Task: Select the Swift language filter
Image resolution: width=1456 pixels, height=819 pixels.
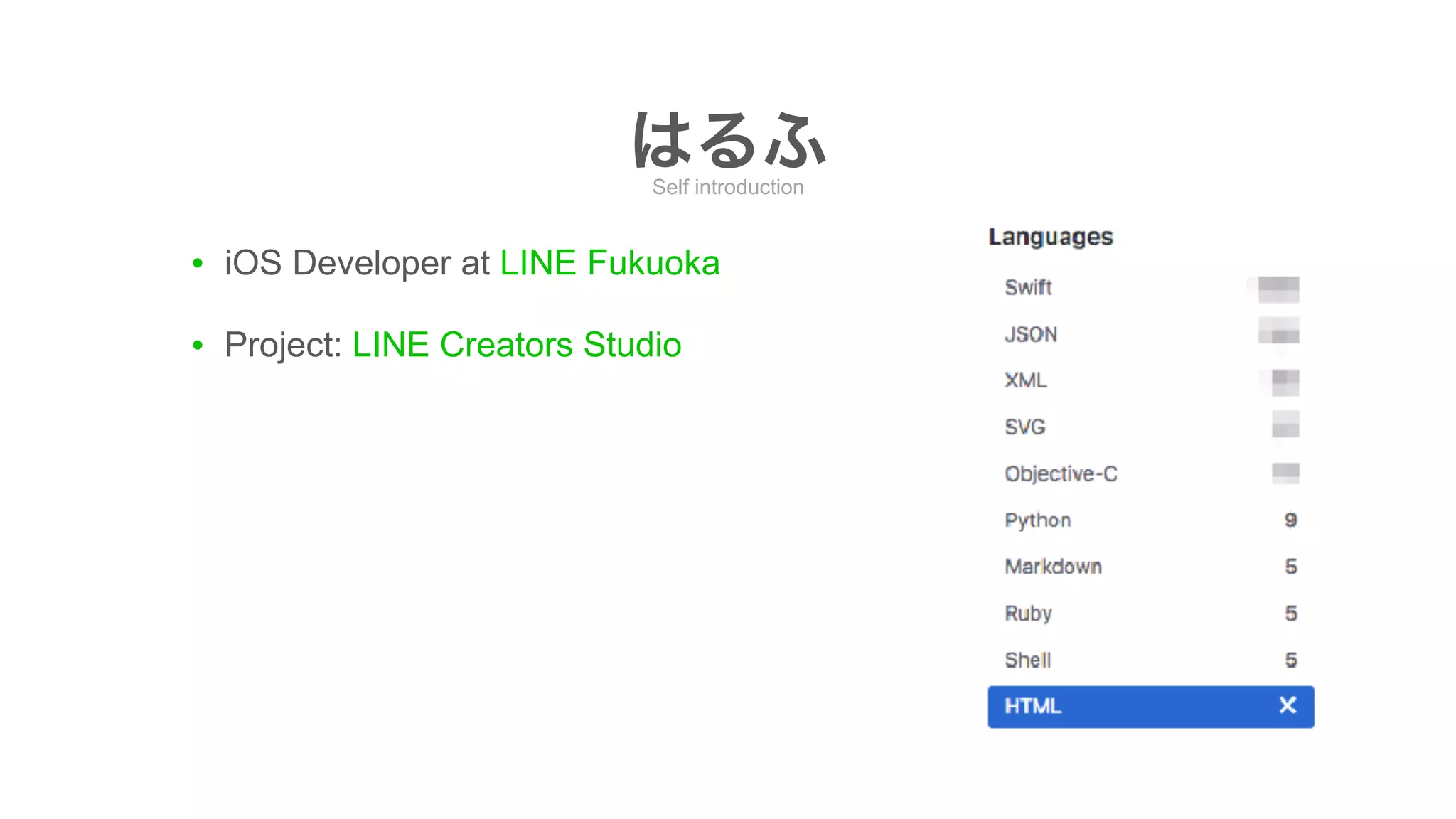Action: pyautogui.click(x=1150, y=288)
